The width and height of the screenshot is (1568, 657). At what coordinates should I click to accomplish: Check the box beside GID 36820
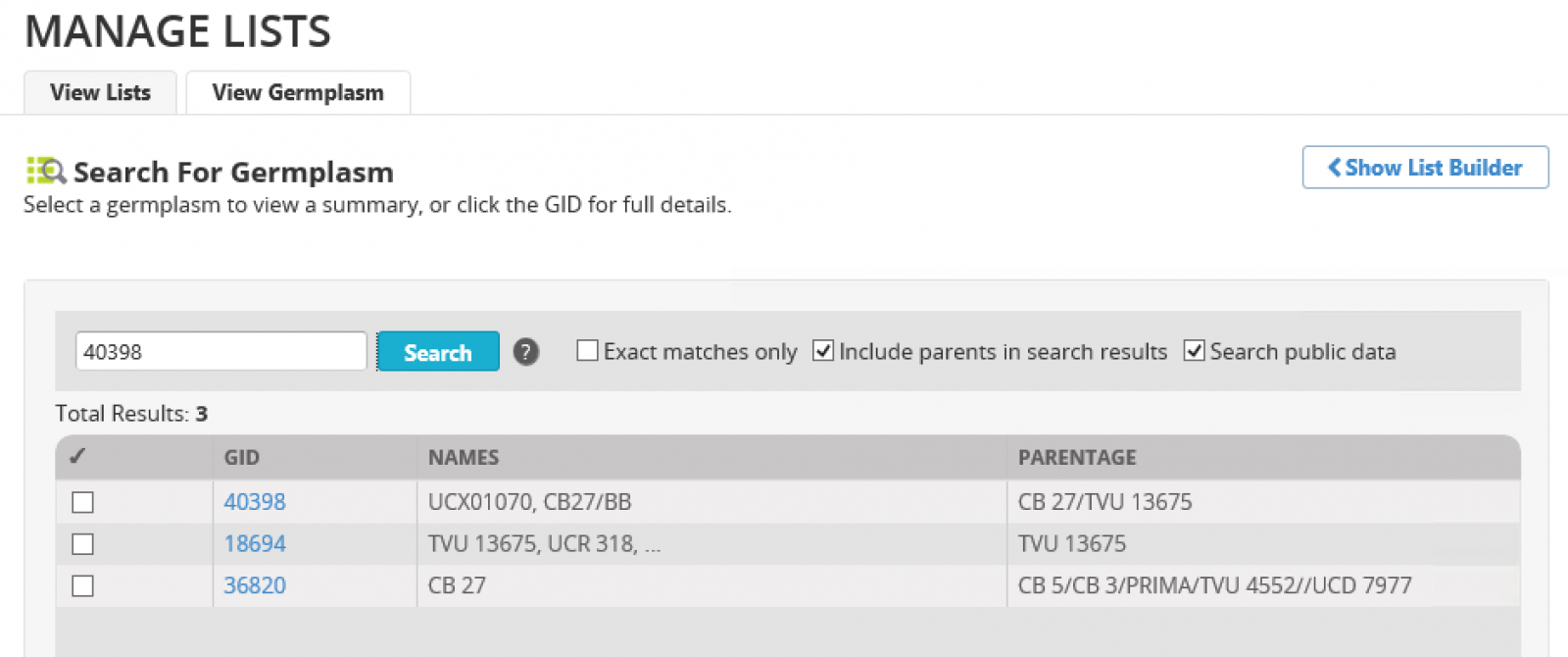pos(83,586)
